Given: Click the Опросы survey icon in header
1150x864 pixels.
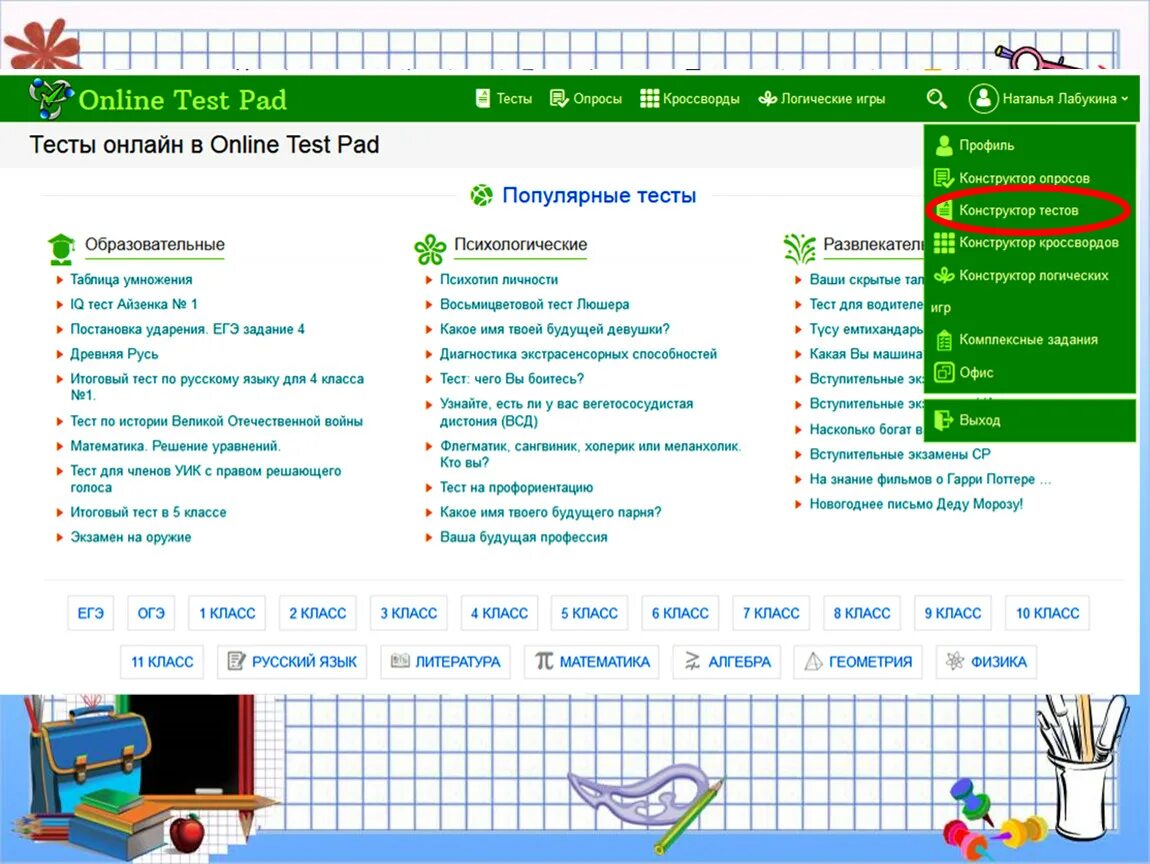Looking at the screenshot, I should (559, 98).
